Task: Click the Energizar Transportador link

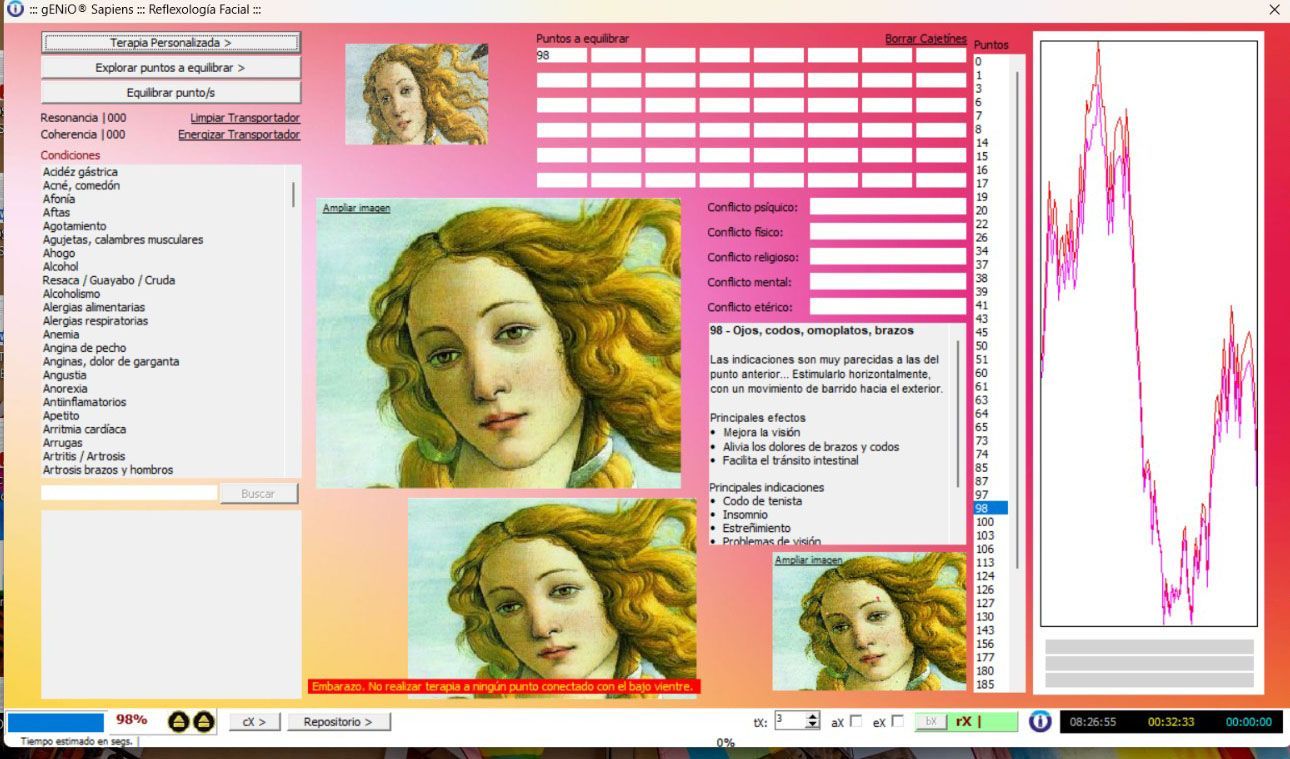Action: pos(239,134)
